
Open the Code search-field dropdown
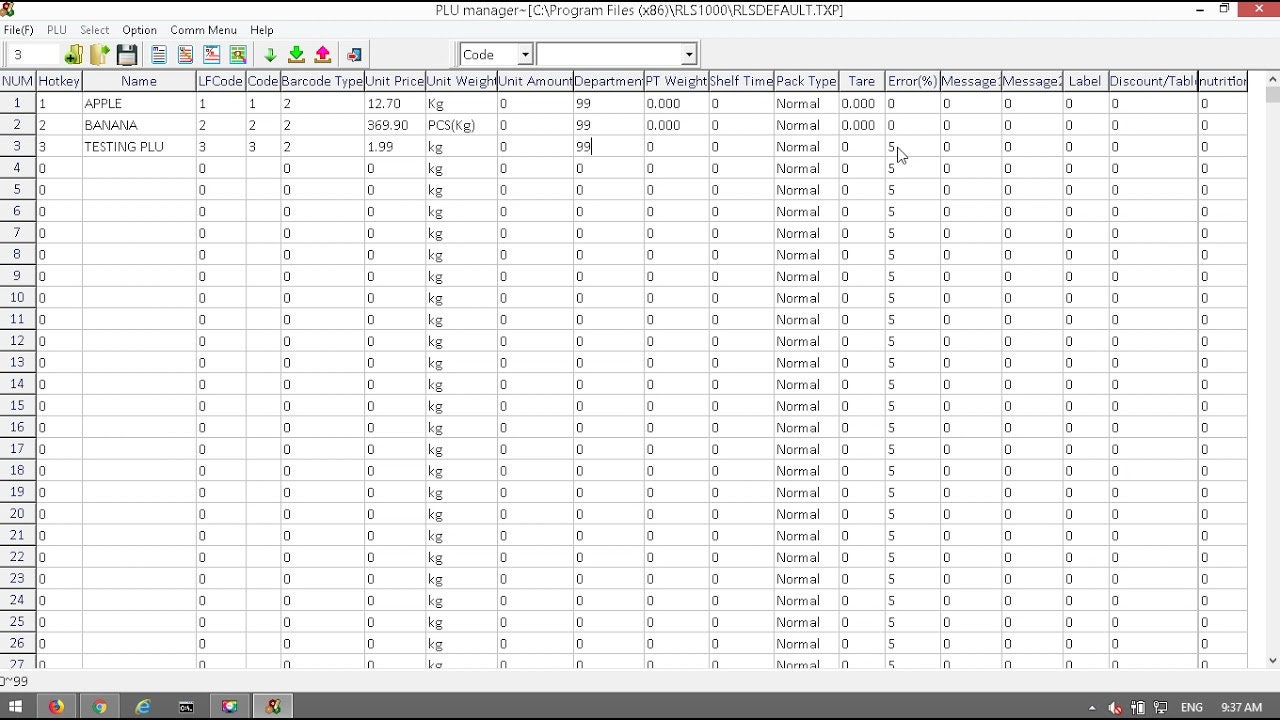(x=524, y=55)
